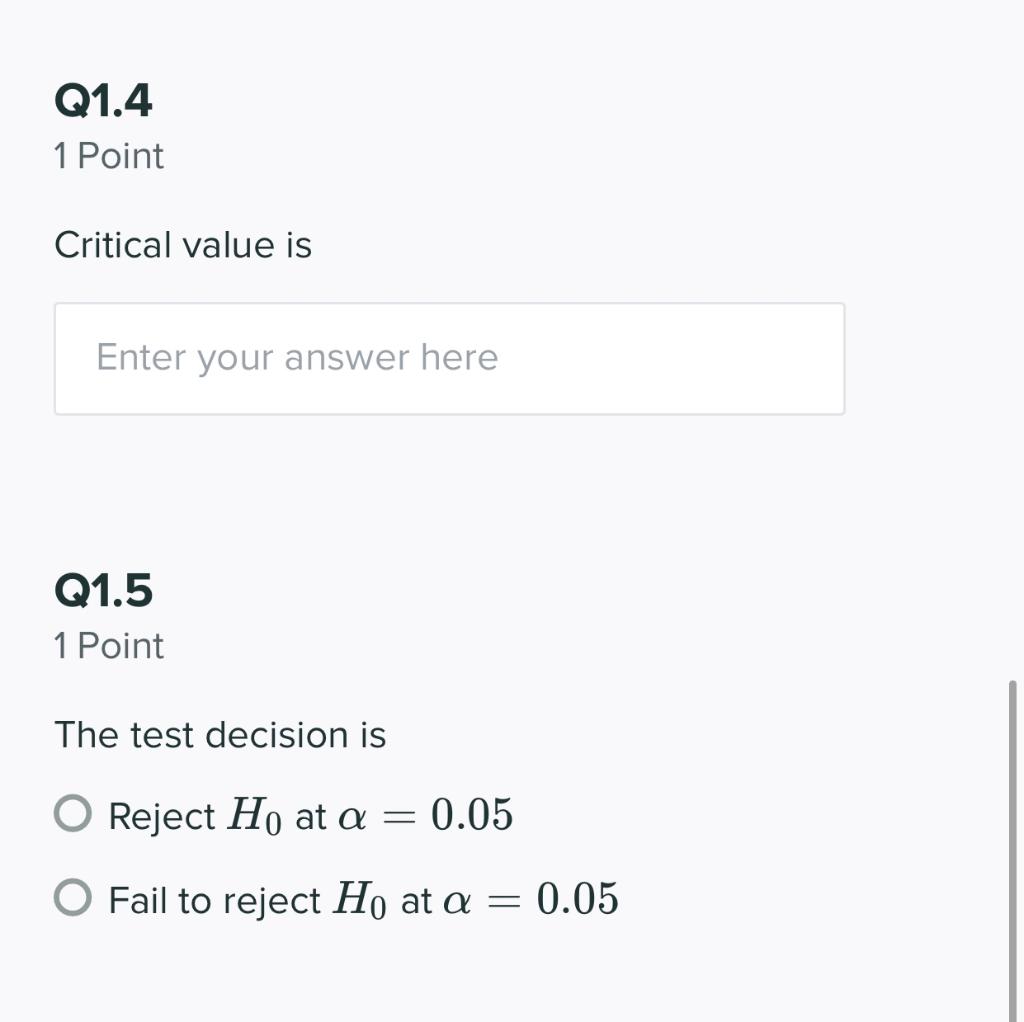The height and width of the screenshot is (1022, 1024).
Task: Click the answer input field for Q1.4
Action: point(449,357)
